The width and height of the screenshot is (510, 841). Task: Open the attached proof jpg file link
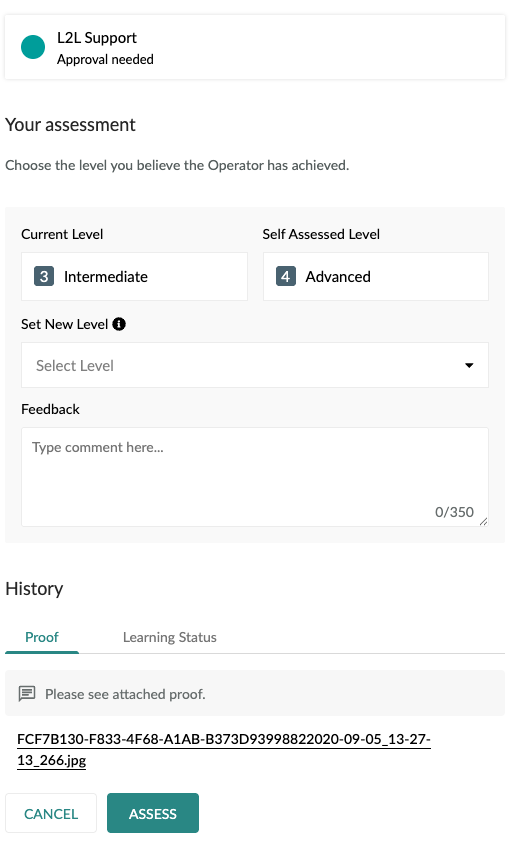coord(224,749)
